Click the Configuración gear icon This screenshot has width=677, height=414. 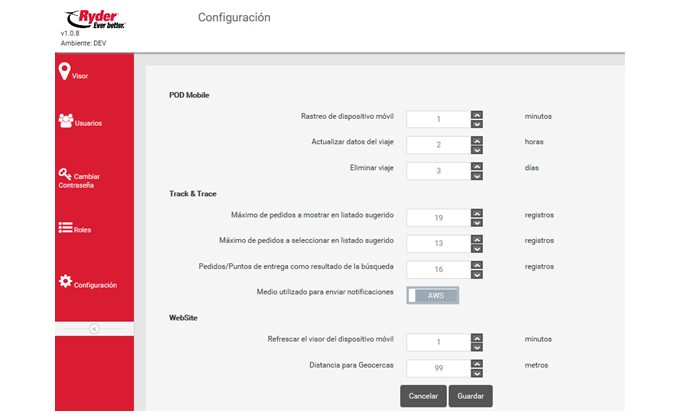(x=65, y=282)
